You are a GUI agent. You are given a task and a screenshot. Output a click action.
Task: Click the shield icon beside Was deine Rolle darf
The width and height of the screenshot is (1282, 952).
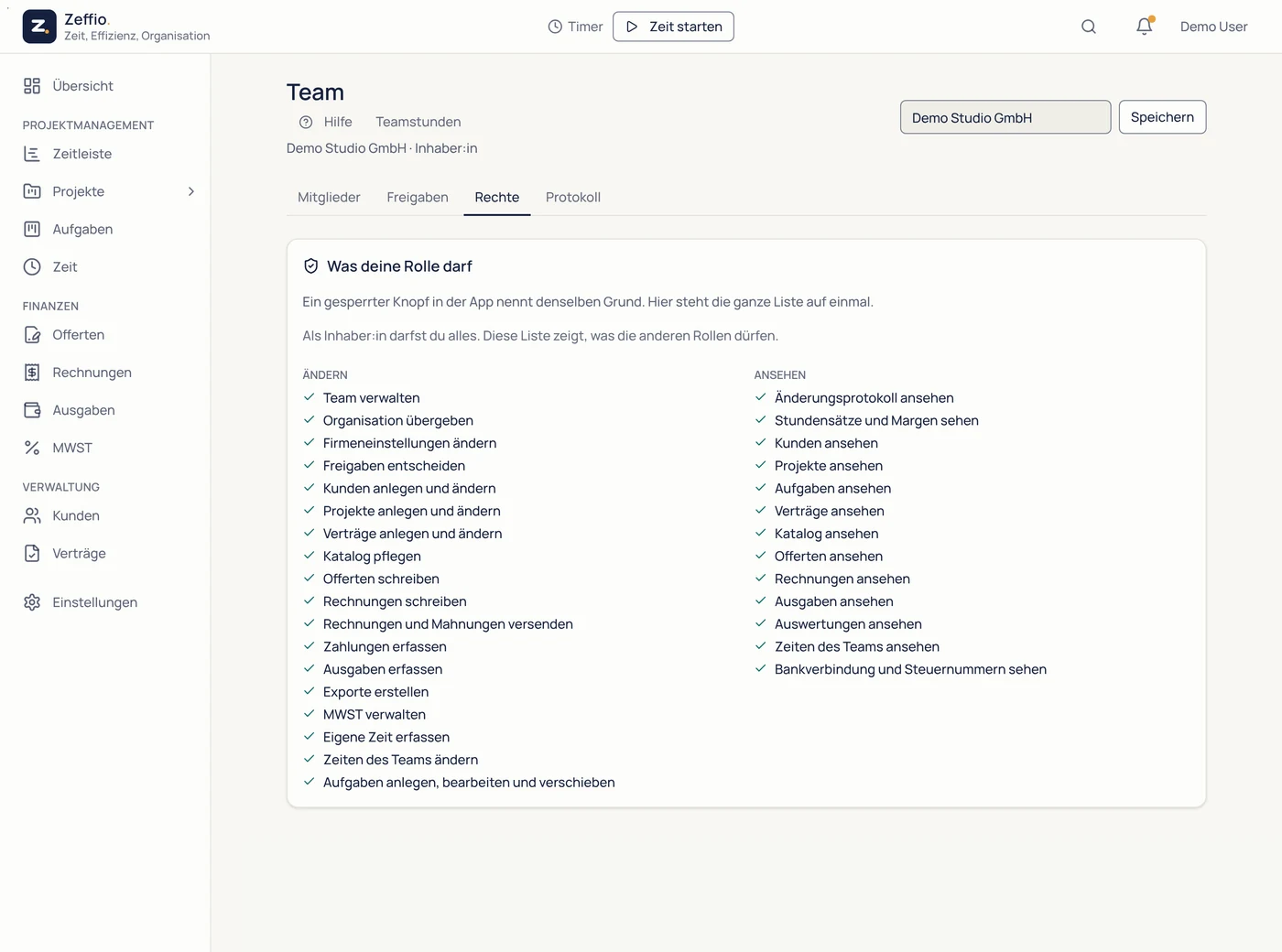coord(310,266)
